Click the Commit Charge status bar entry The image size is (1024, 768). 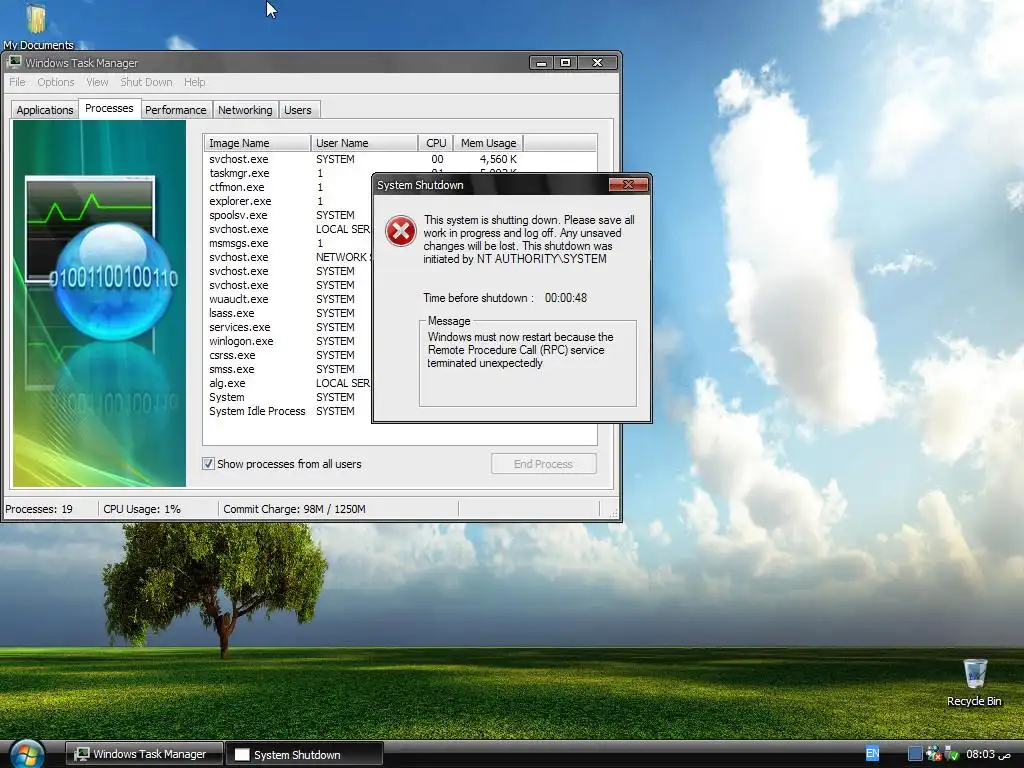tap(295, 509)
